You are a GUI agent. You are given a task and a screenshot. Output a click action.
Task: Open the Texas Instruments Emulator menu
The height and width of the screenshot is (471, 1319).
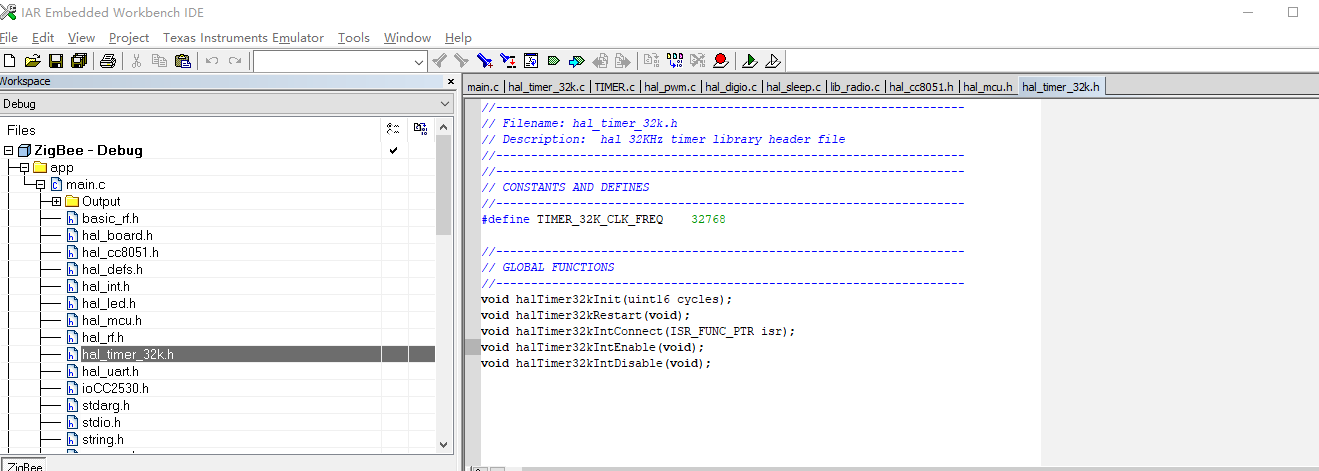(x=243, y=38)
